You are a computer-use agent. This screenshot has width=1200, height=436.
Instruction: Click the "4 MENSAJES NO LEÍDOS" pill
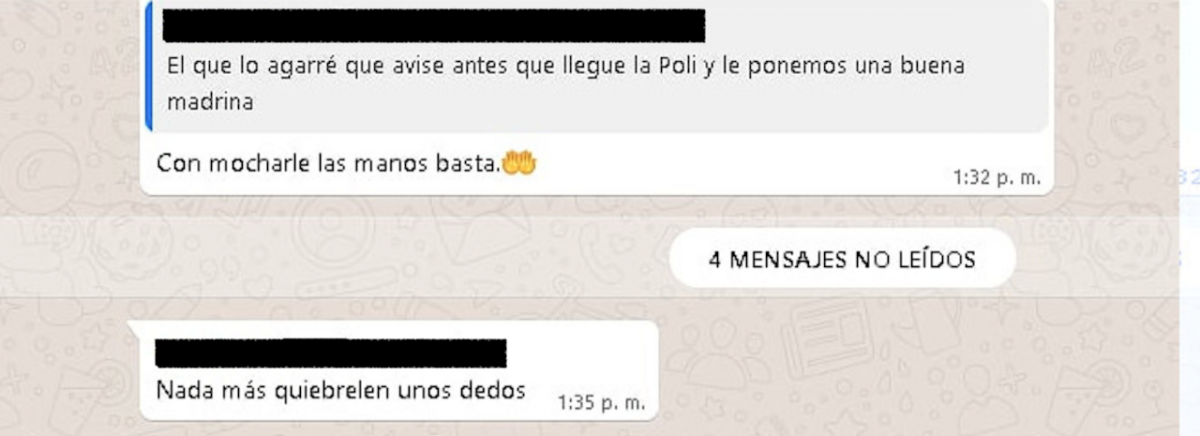point(842,259)
